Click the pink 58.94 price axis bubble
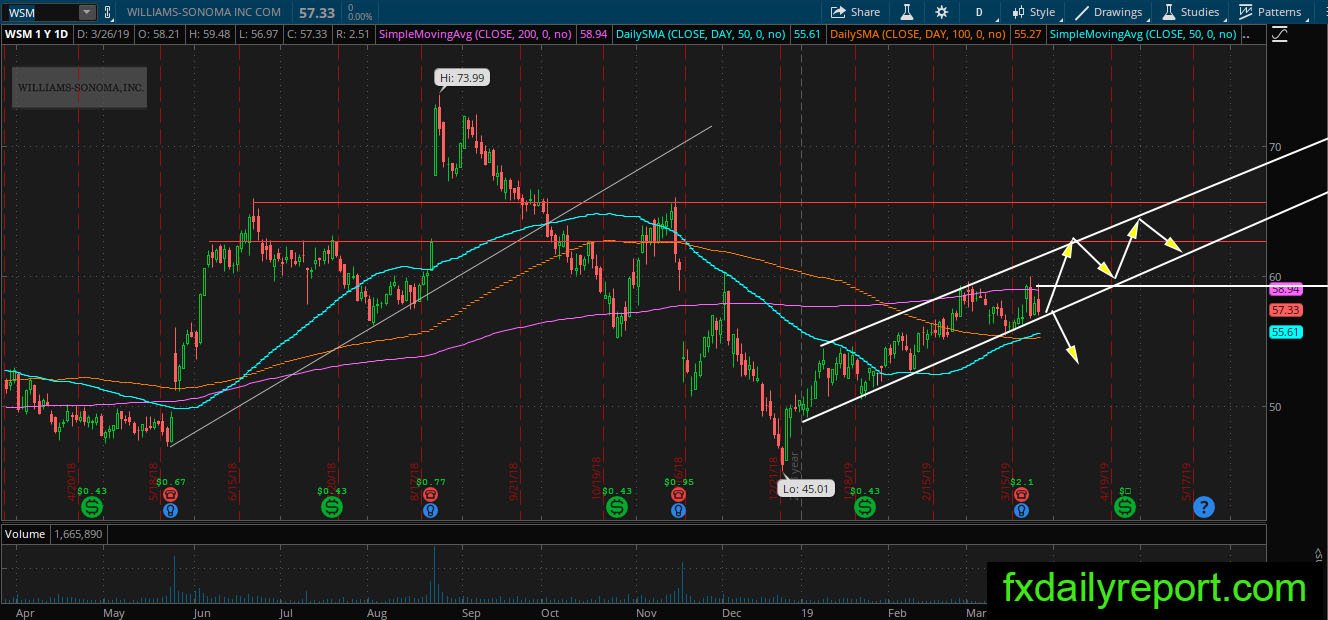 [x=1285, y=289]
